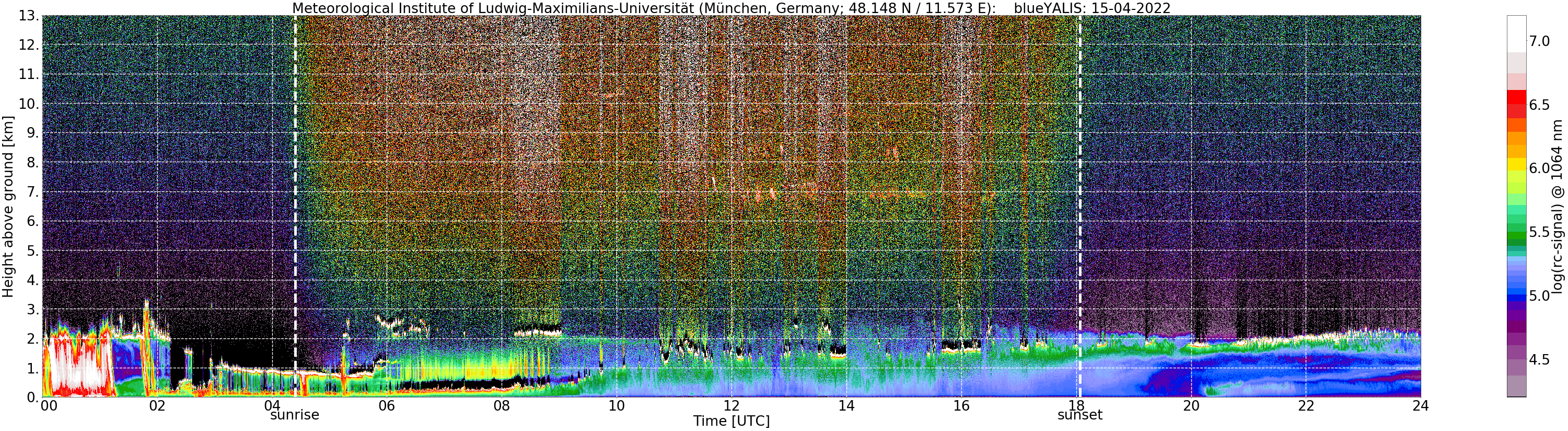The width and height of the screenshot is (1568, 431).
Task: Click the '5.' height tick label
Action: (33, 251)
